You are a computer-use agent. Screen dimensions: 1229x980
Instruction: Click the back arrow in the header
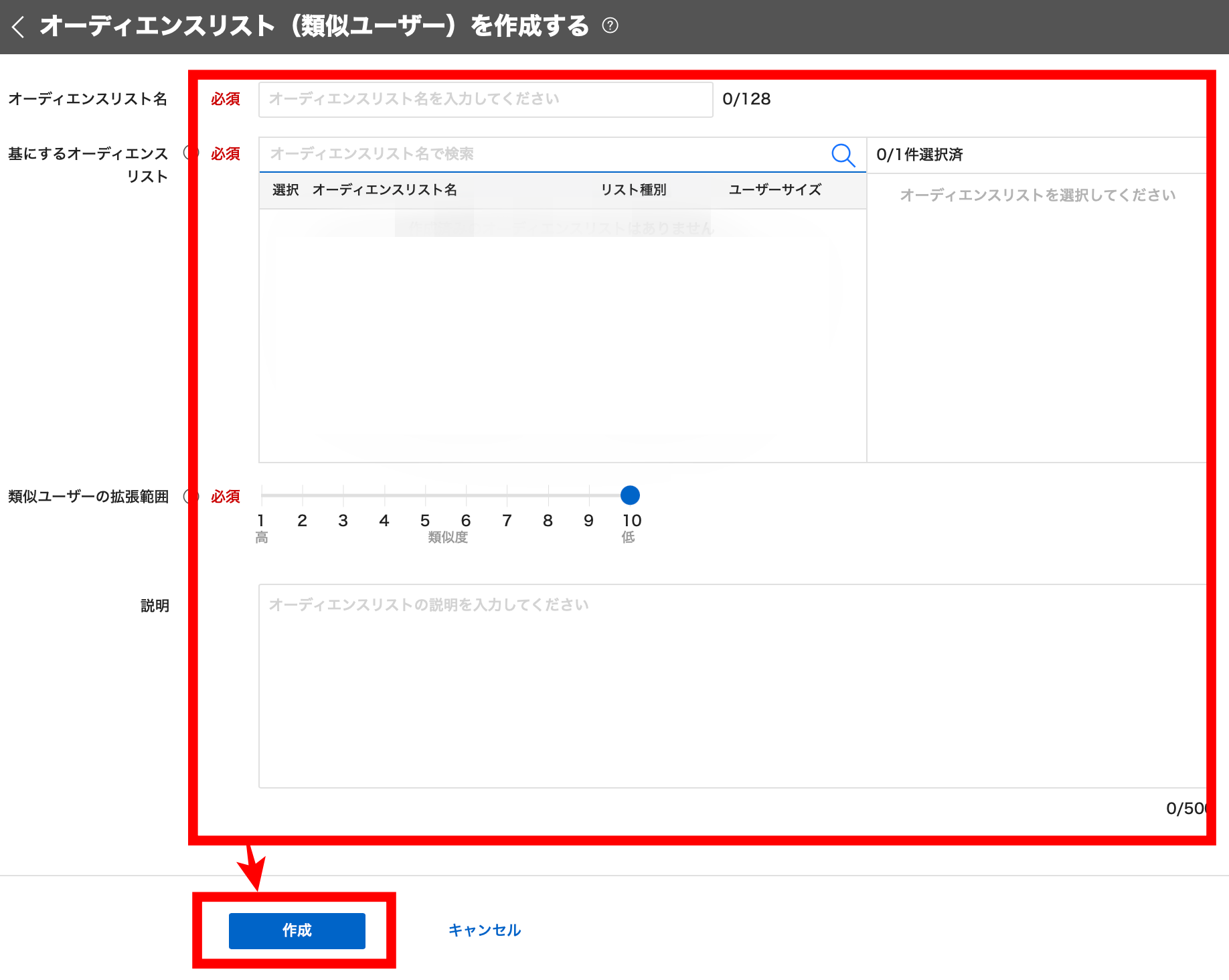click(18, 27)
